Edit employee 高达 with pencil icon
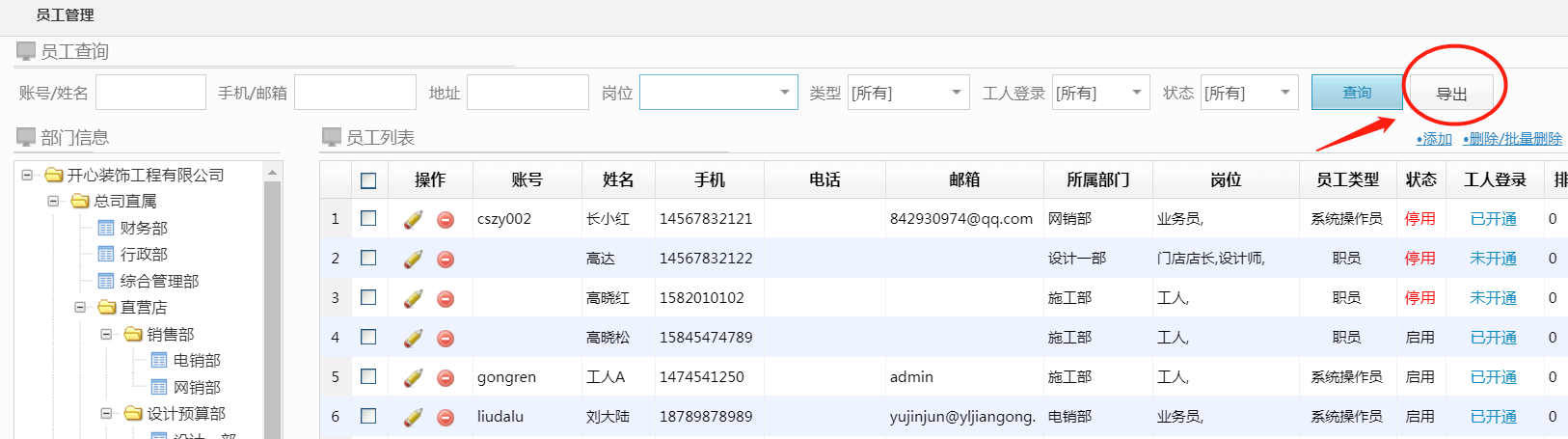This screenshot has height=439, width=1568. (x=413, y=259)
